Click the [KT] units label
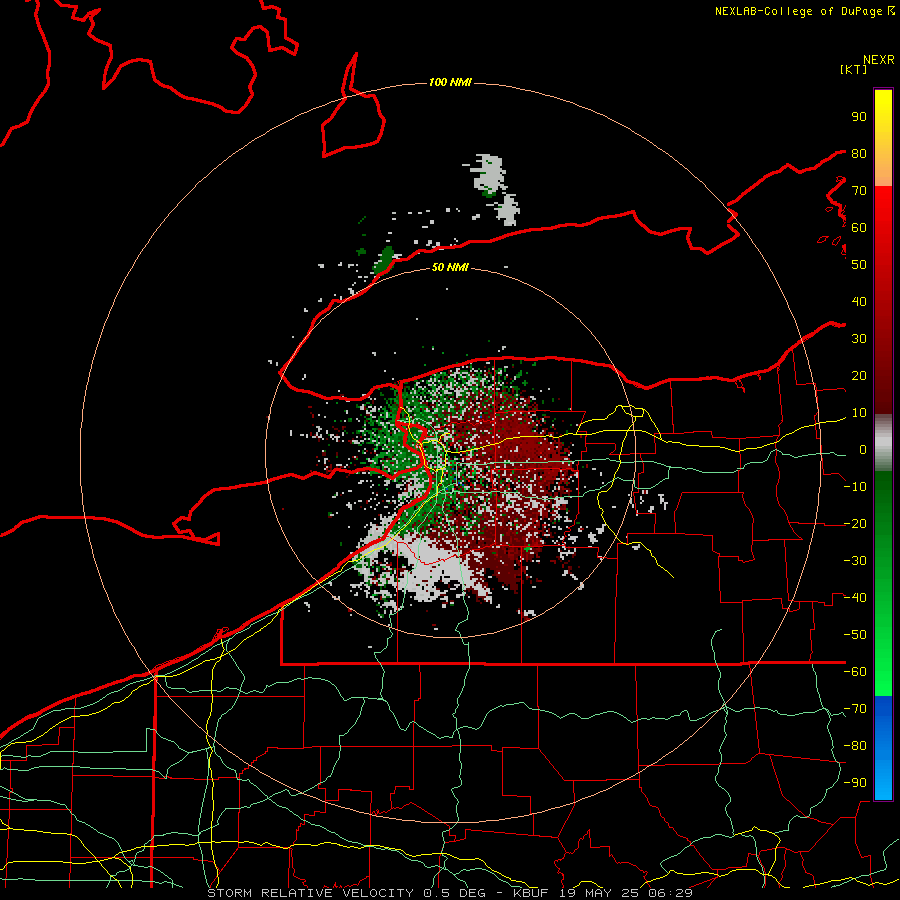The width and height of the screenshot is (900, 900). coord(854,69)
